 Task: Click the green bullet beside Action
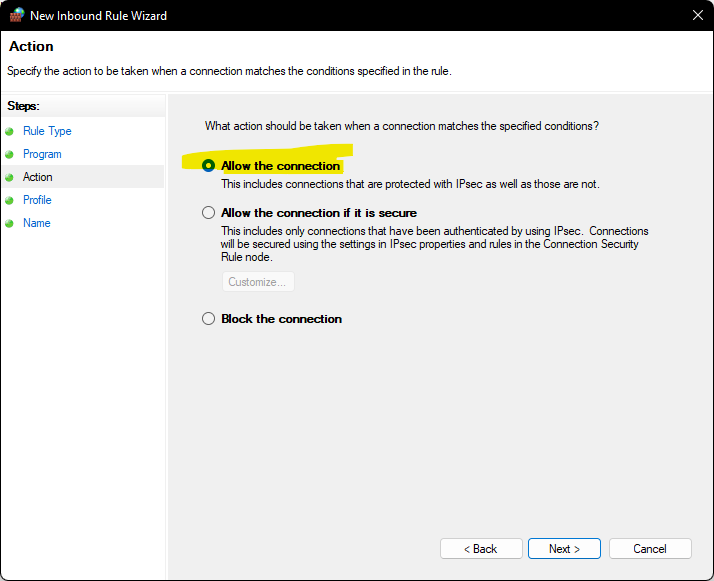pyautogui.click(x=9, y=178)
